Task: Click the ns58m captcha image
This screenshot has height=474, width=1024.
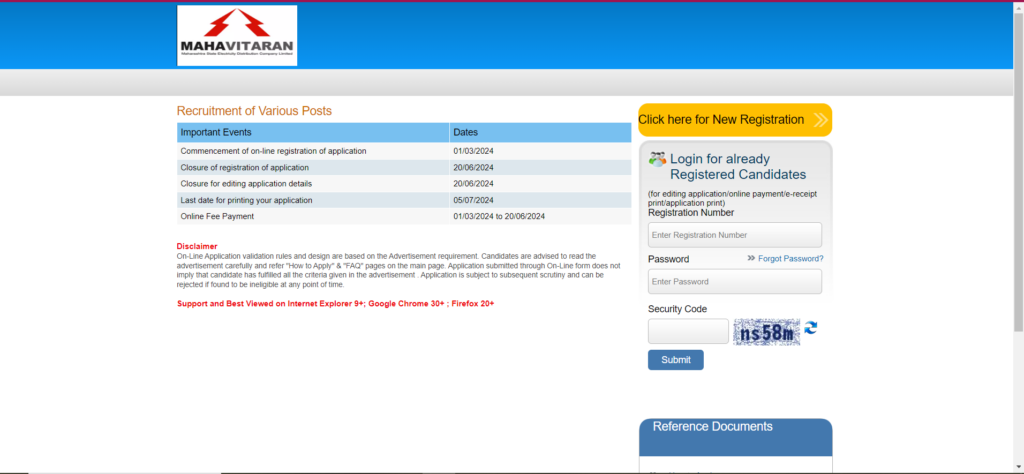Action: [x=767, y=332]
